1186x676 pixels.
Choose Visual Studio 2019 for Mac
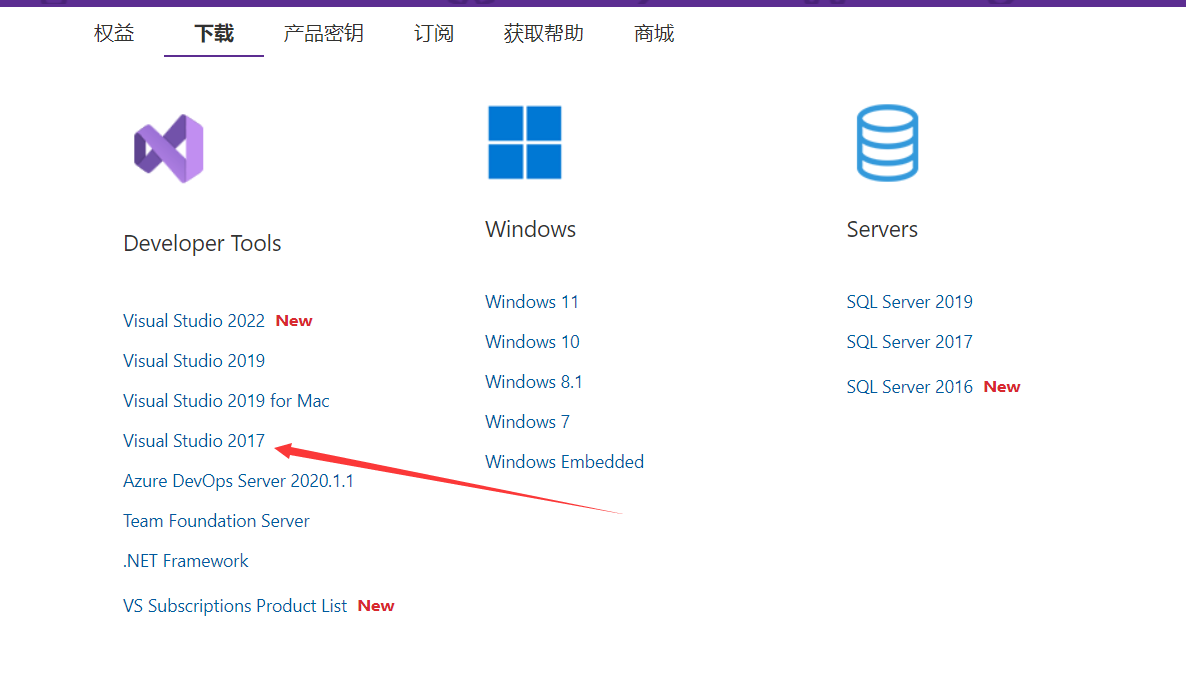pos(226,401)
